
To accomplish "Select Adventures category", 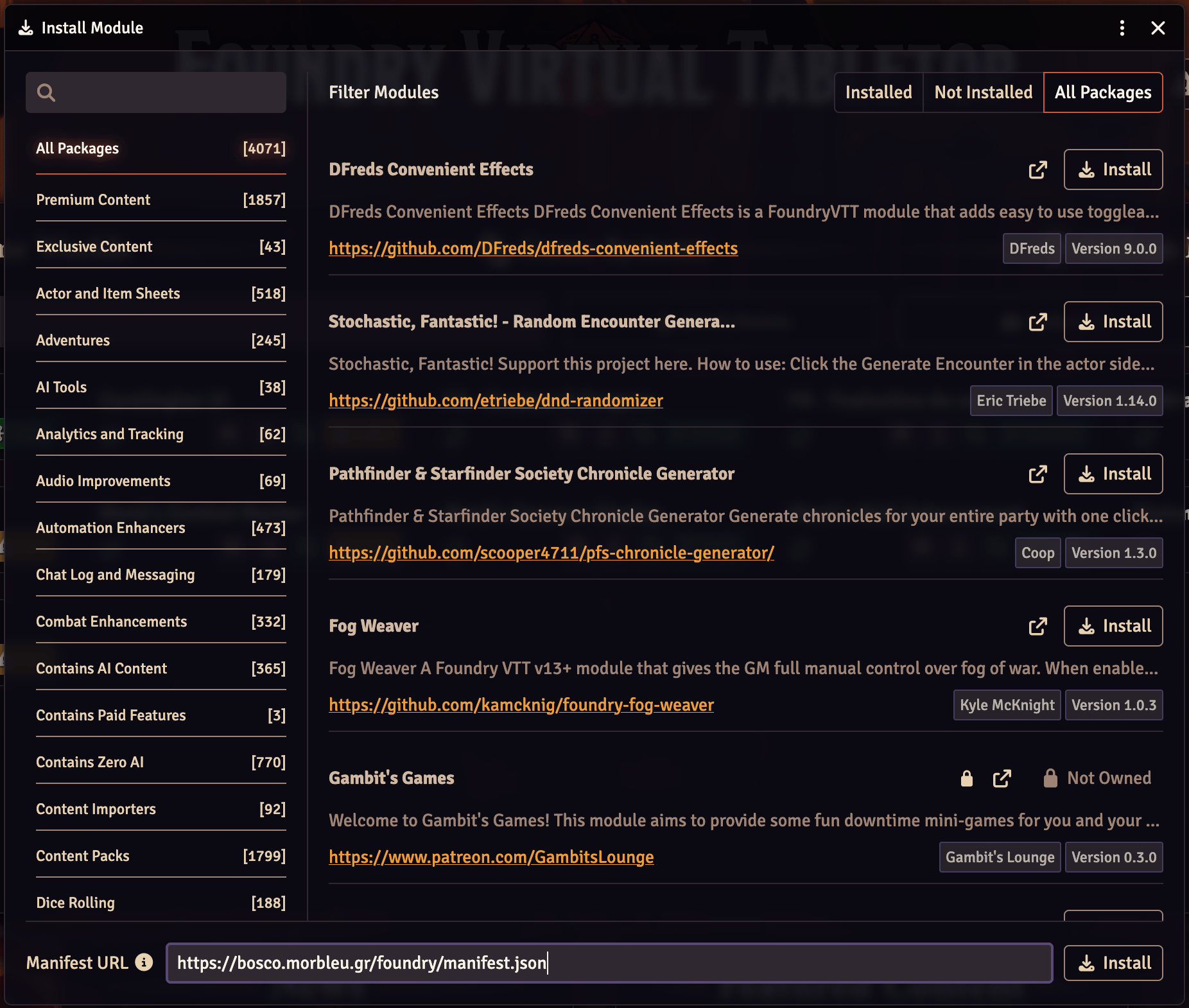I will pyautogui.click(x=161, y=340).
